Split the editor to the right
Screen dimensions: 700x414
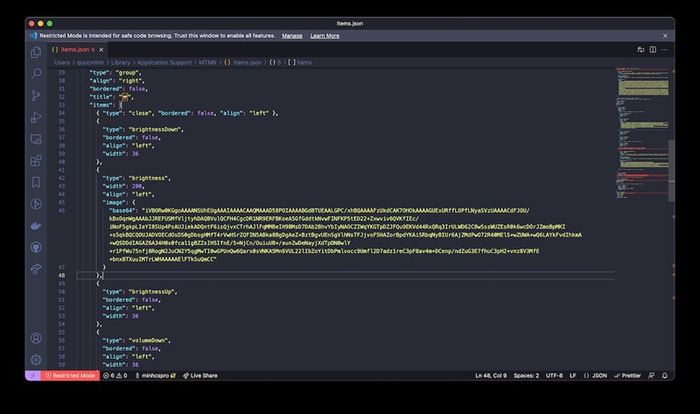(653, 50)
